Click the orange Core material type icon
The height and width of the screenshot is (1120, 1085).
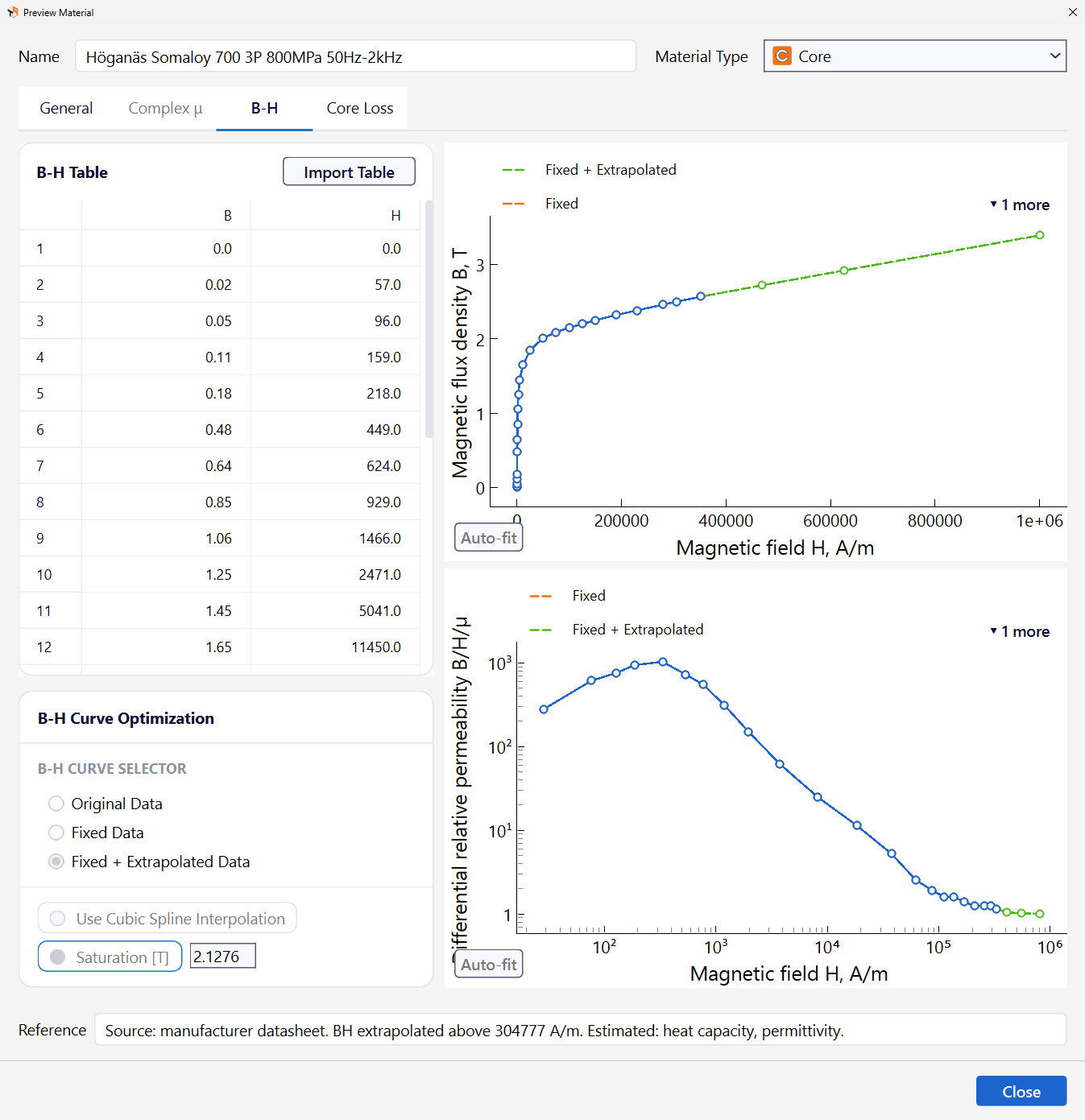[x=781, y=56]
